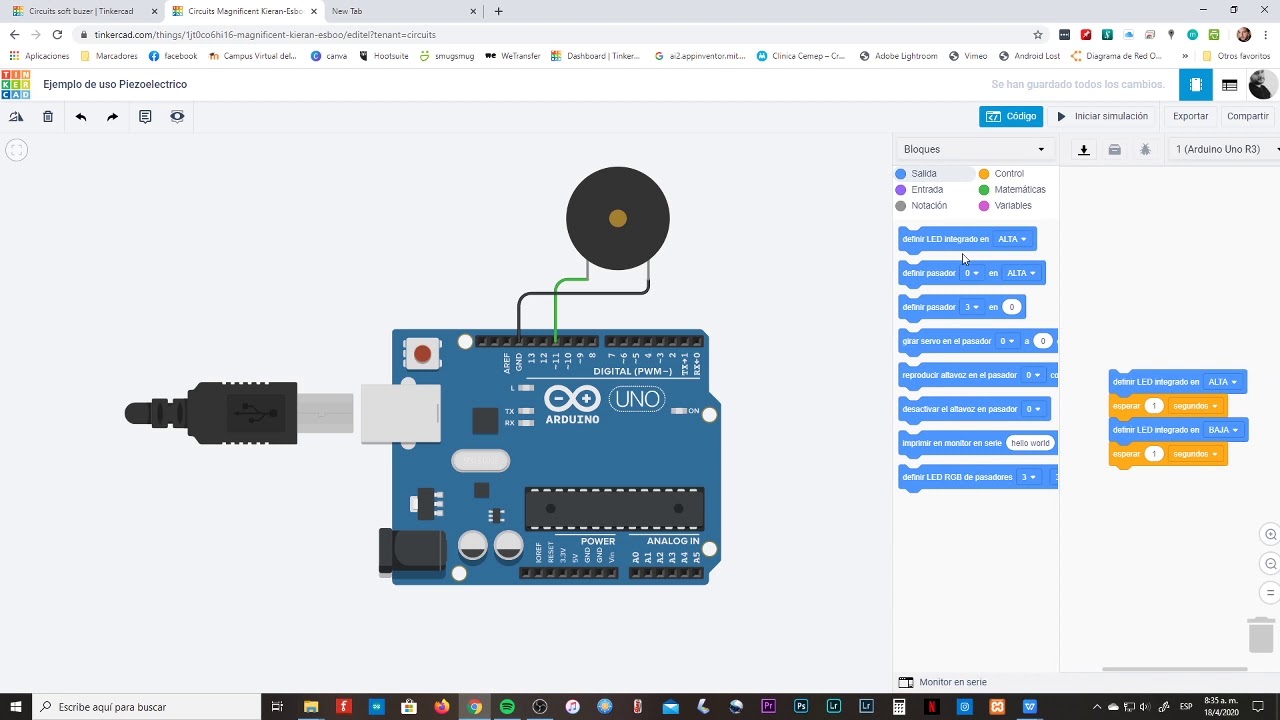The image size is (1280, 720).
Task: Reset code workspace zoom
Action: [1271, 593]
